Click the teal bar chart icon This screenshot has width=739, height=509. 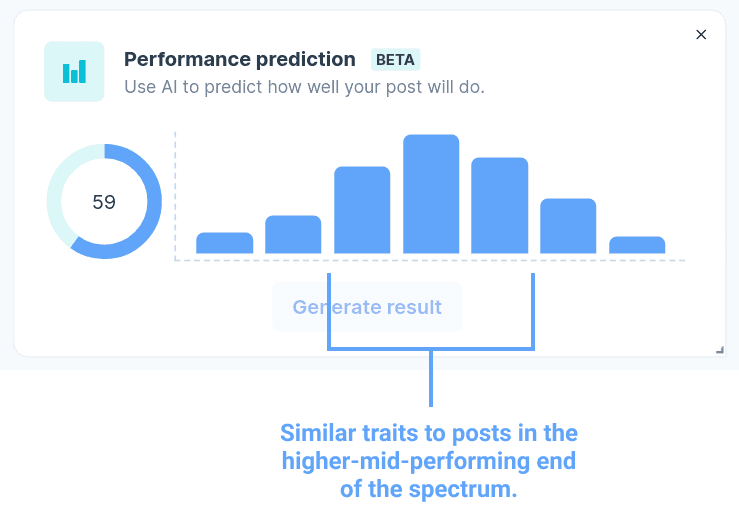[x=74, y=71]
